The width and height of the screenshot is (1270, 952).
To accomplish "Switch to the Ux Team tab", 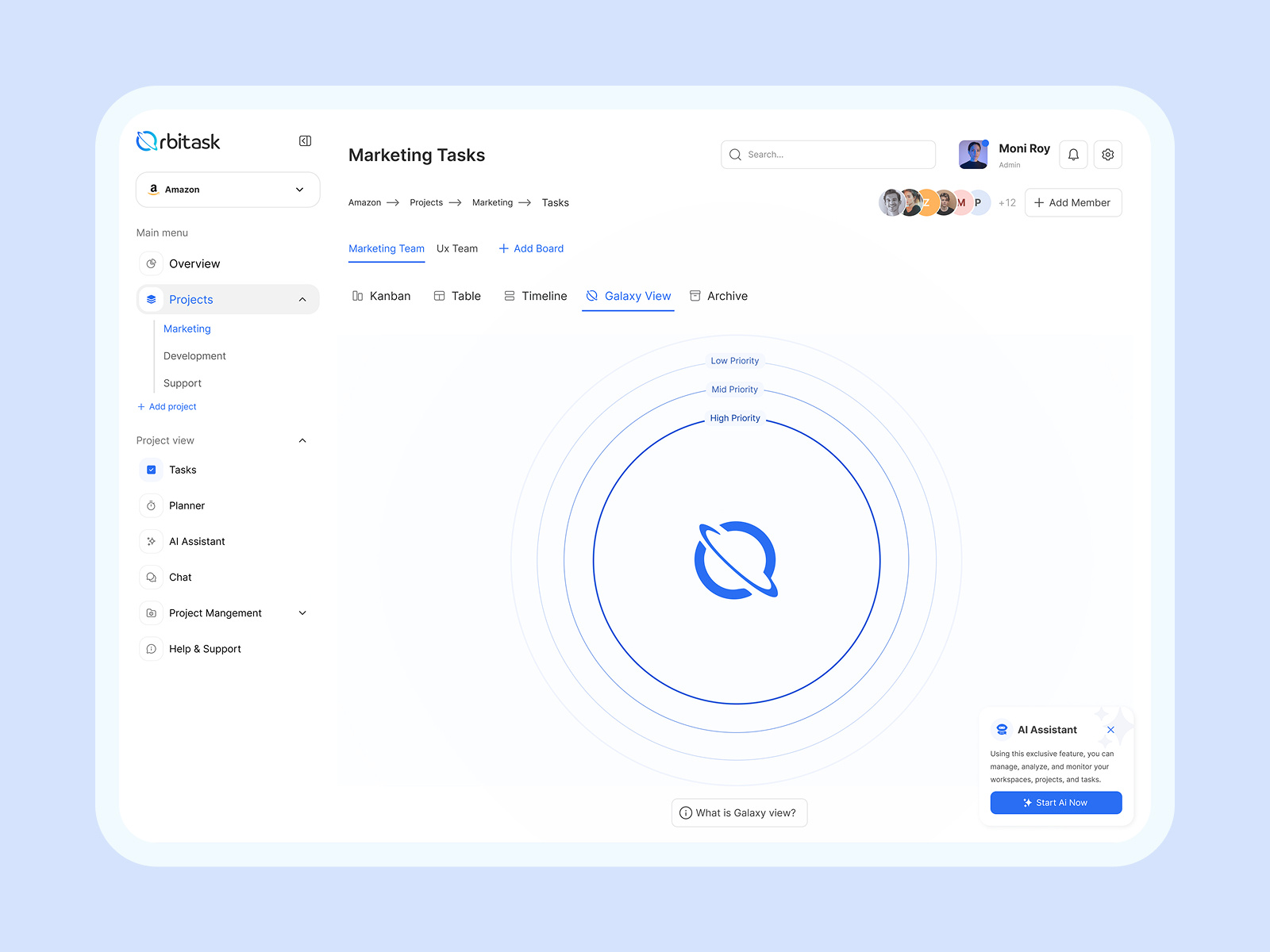I will coord(457,248).
